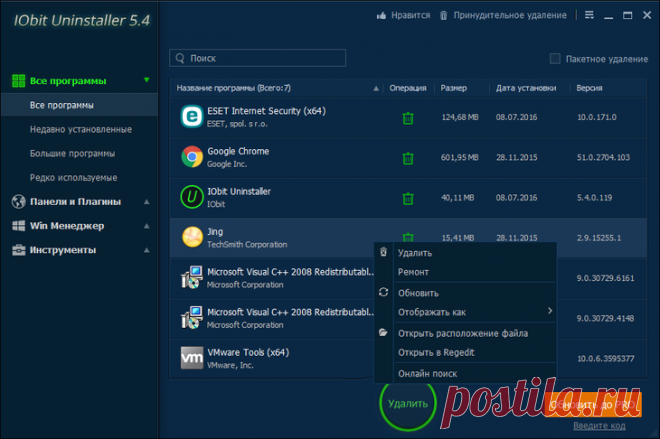Click the Visual C++ 9.0.30729.4148 installer icon
This screenshot has height=439, width=660.
point(192,317)
